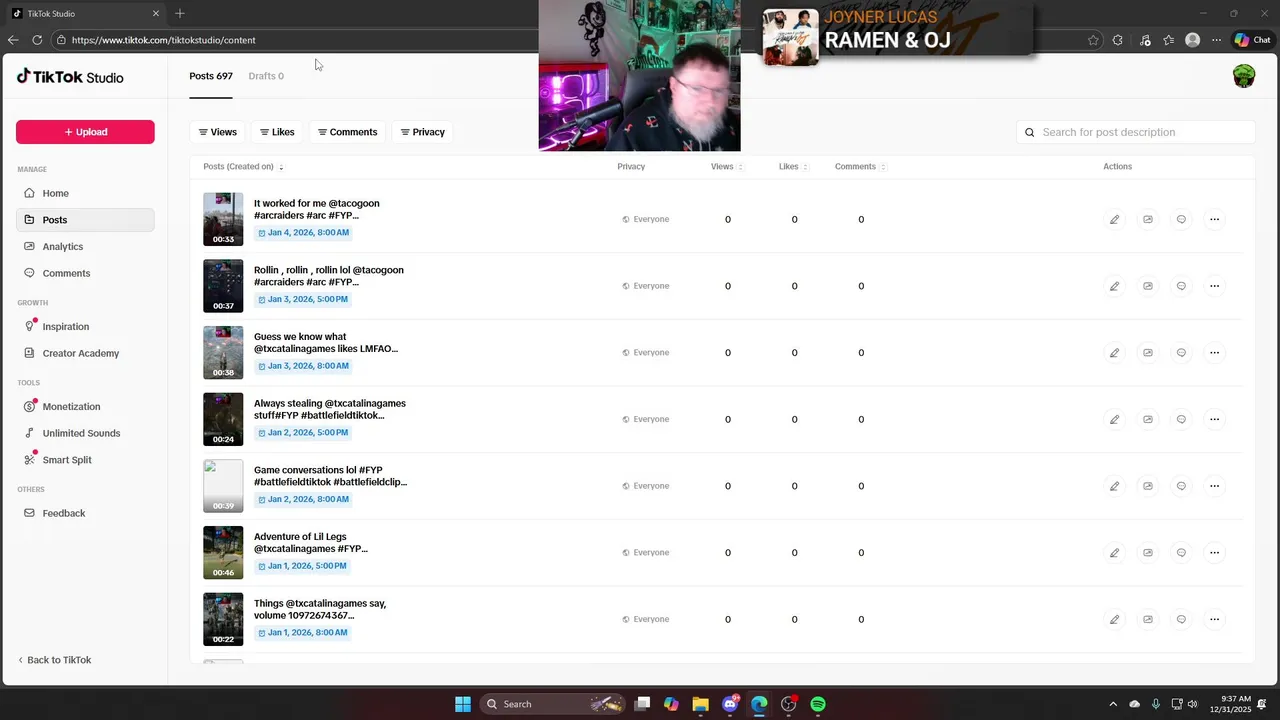Image resolution: width=1280 pixels, height=720 pixels.
Task: Edit the "Always stealing" post
Action: coord(1114,419)
